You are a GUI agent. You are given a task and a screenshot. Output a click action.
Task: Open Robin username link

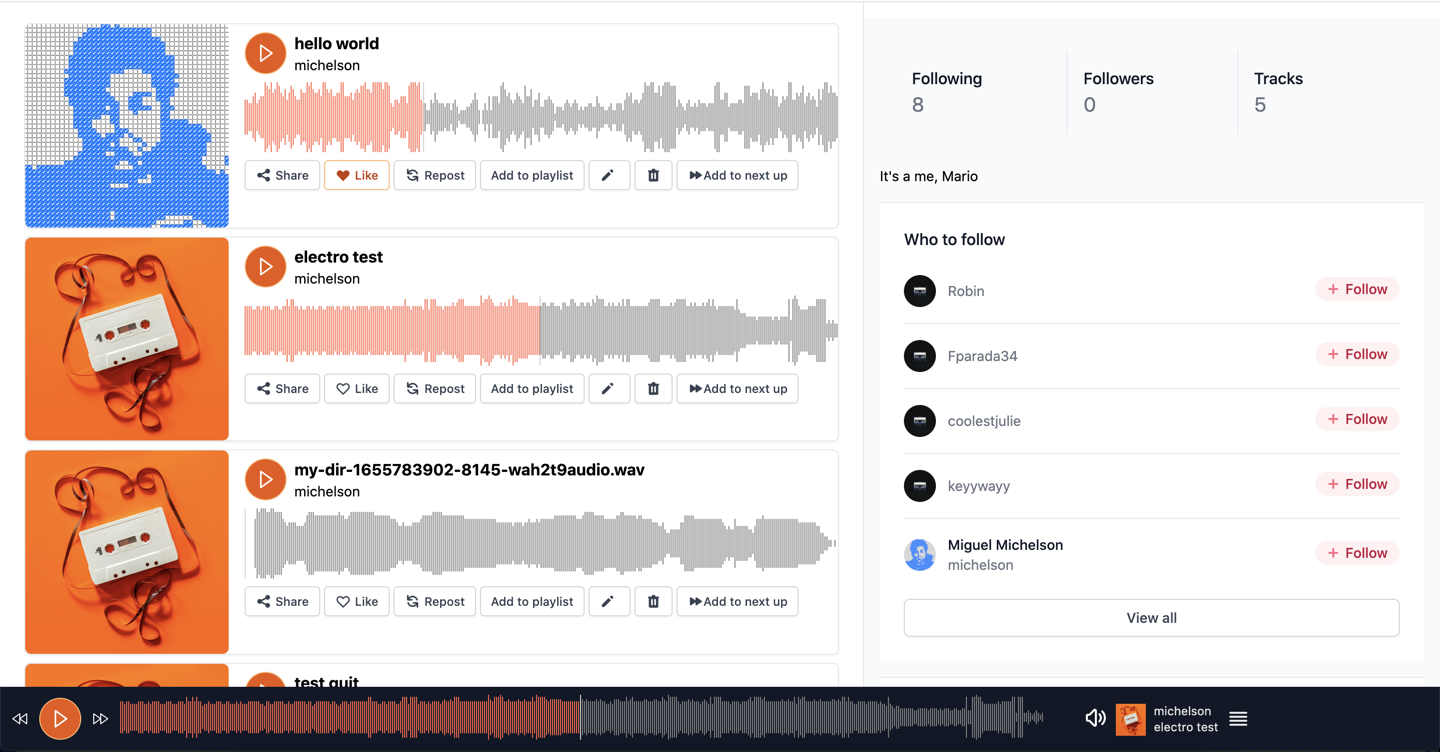966,291
